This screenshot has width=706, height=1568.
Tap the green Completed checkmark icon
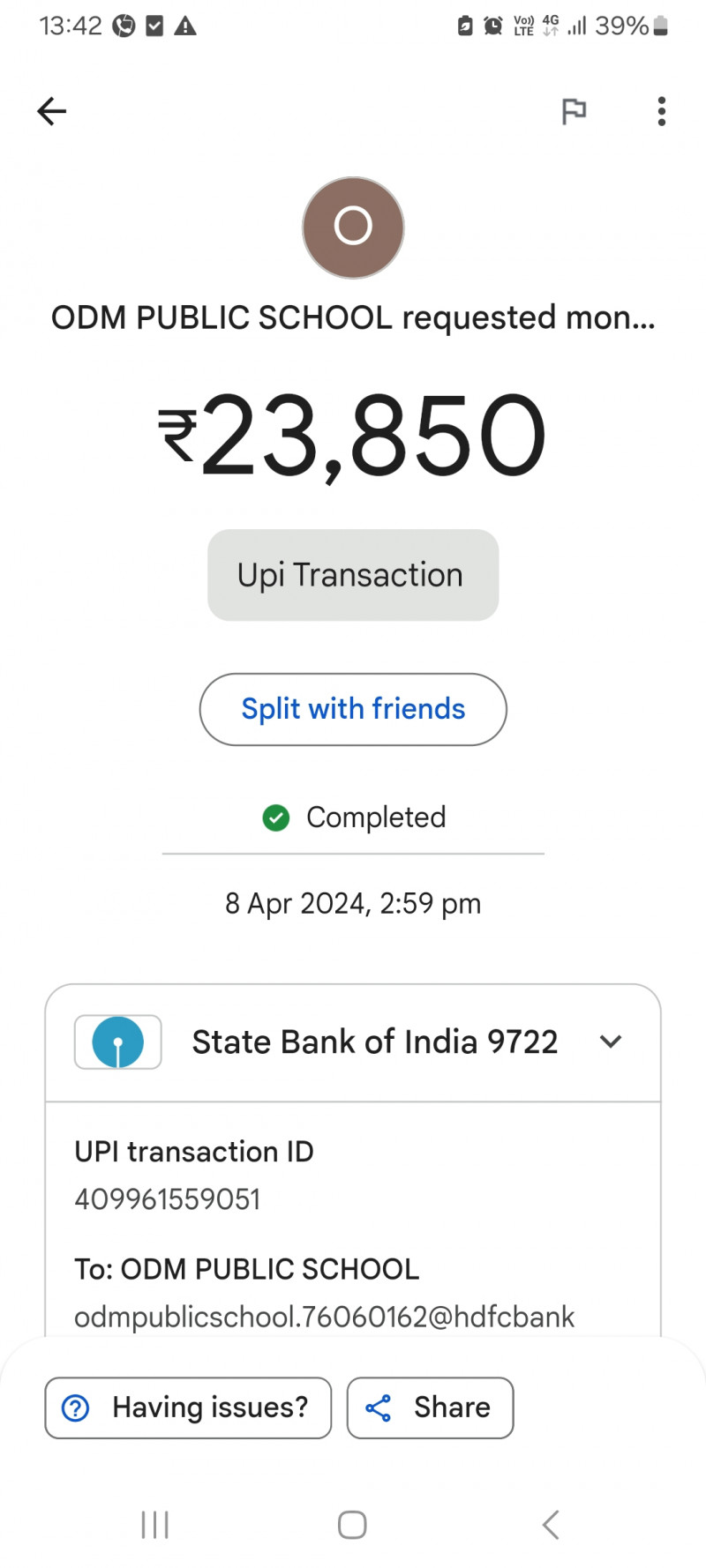click(276, 818)
